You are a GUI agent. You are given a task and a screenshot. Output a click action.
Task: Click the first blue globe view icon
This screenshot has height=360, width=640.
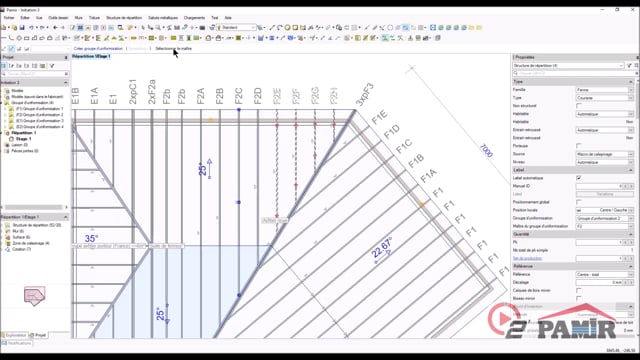coord(441,28)
